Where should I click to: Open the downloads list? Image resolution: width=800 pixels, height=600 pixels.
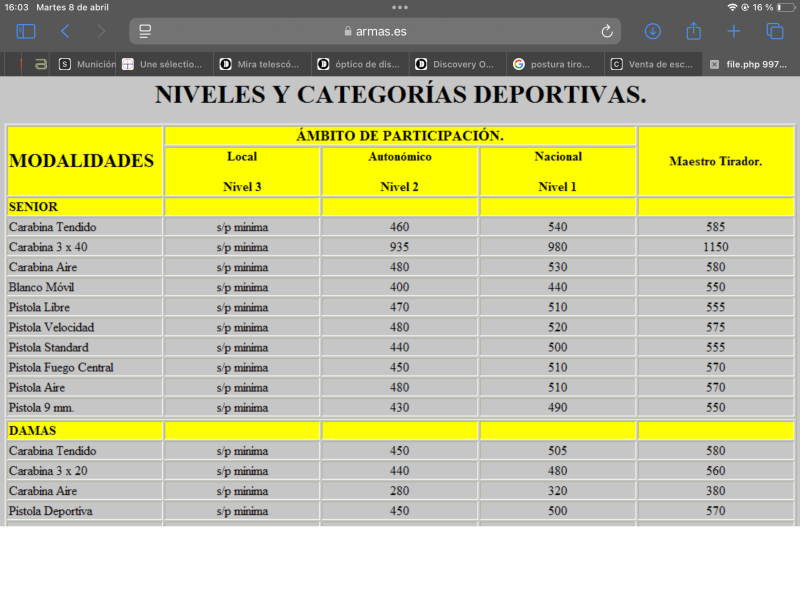[x=653, y=31]
